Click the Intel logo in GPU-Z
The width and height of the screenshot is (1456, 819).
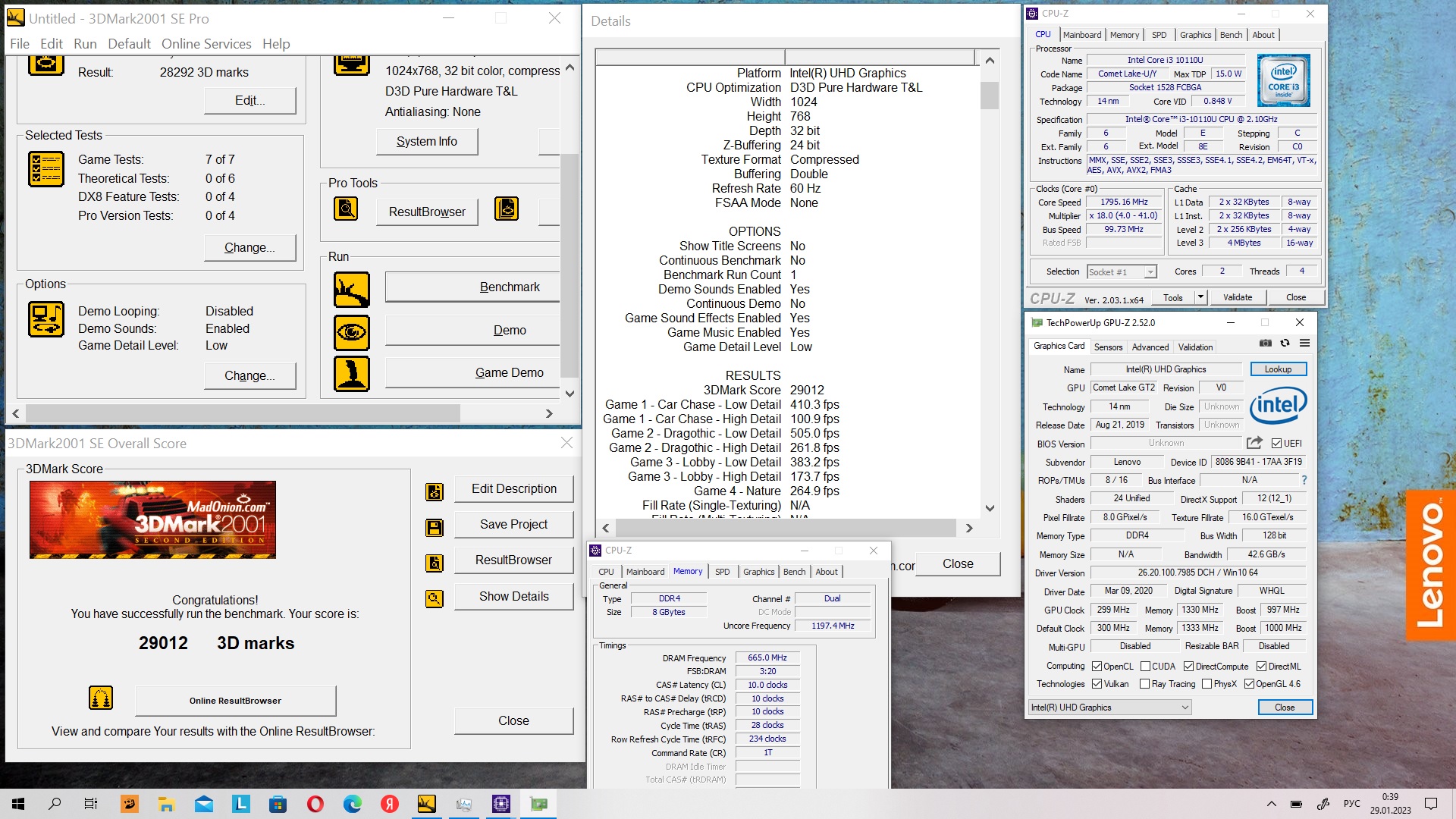1279,405
